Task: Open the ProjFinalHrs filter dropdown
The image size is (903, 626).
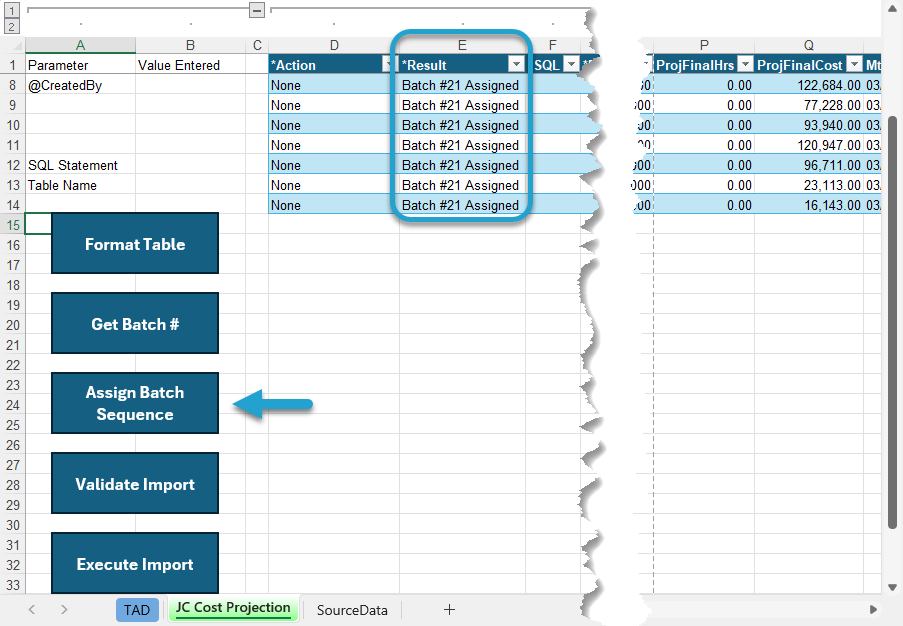Action: 745,65
